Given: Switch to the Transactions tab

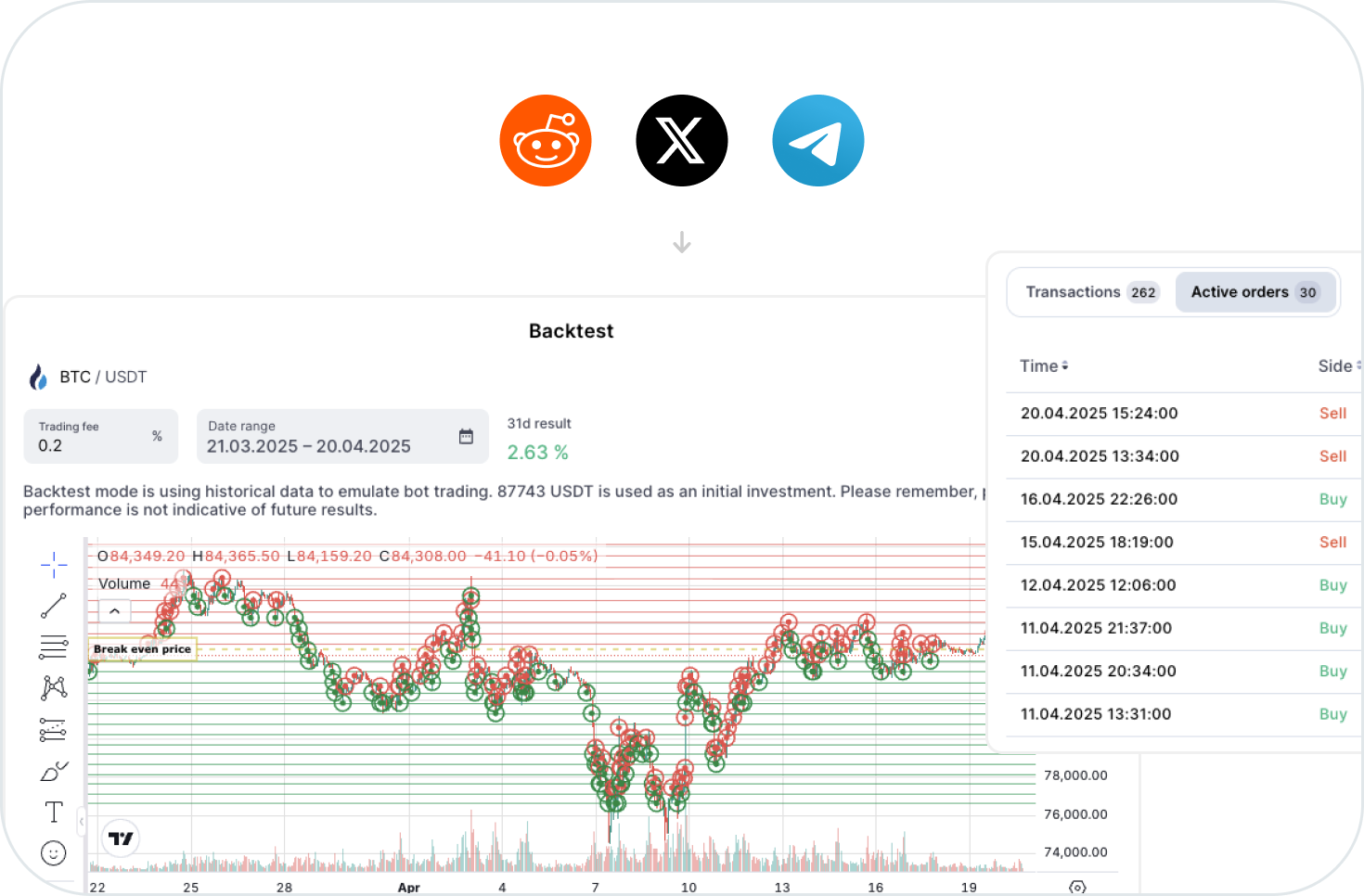Looking at the screenshot, I should tap(1091, 292).
